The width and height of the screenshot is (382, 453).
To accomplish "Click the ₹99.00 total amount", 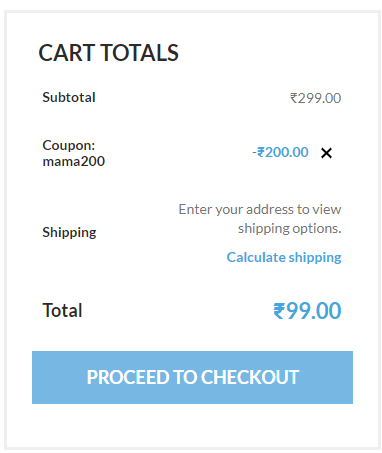I will (x=307, y=311).
